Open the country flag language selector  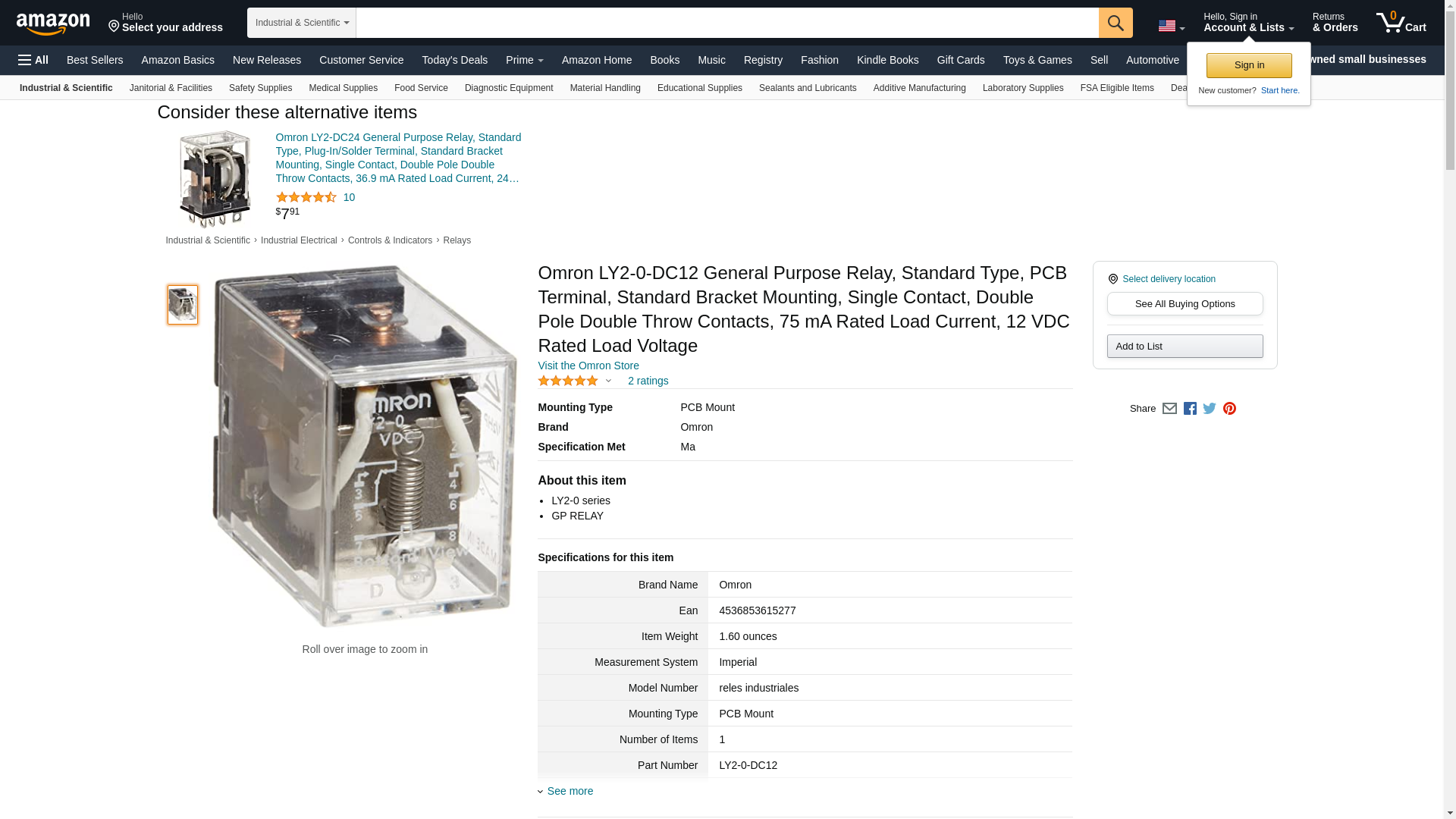pyautogui.click(x=1172, y=26)
